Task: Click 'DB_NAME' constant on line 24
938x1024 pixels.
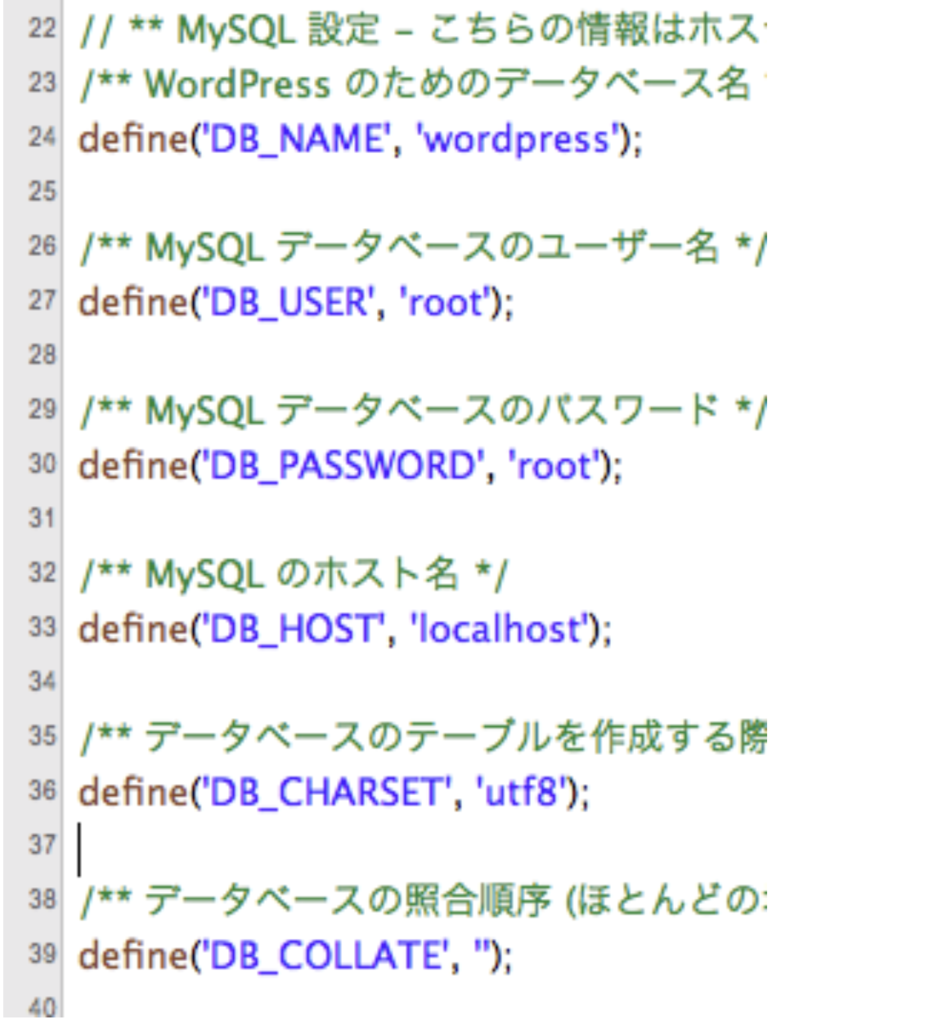Action: [296, 140]
